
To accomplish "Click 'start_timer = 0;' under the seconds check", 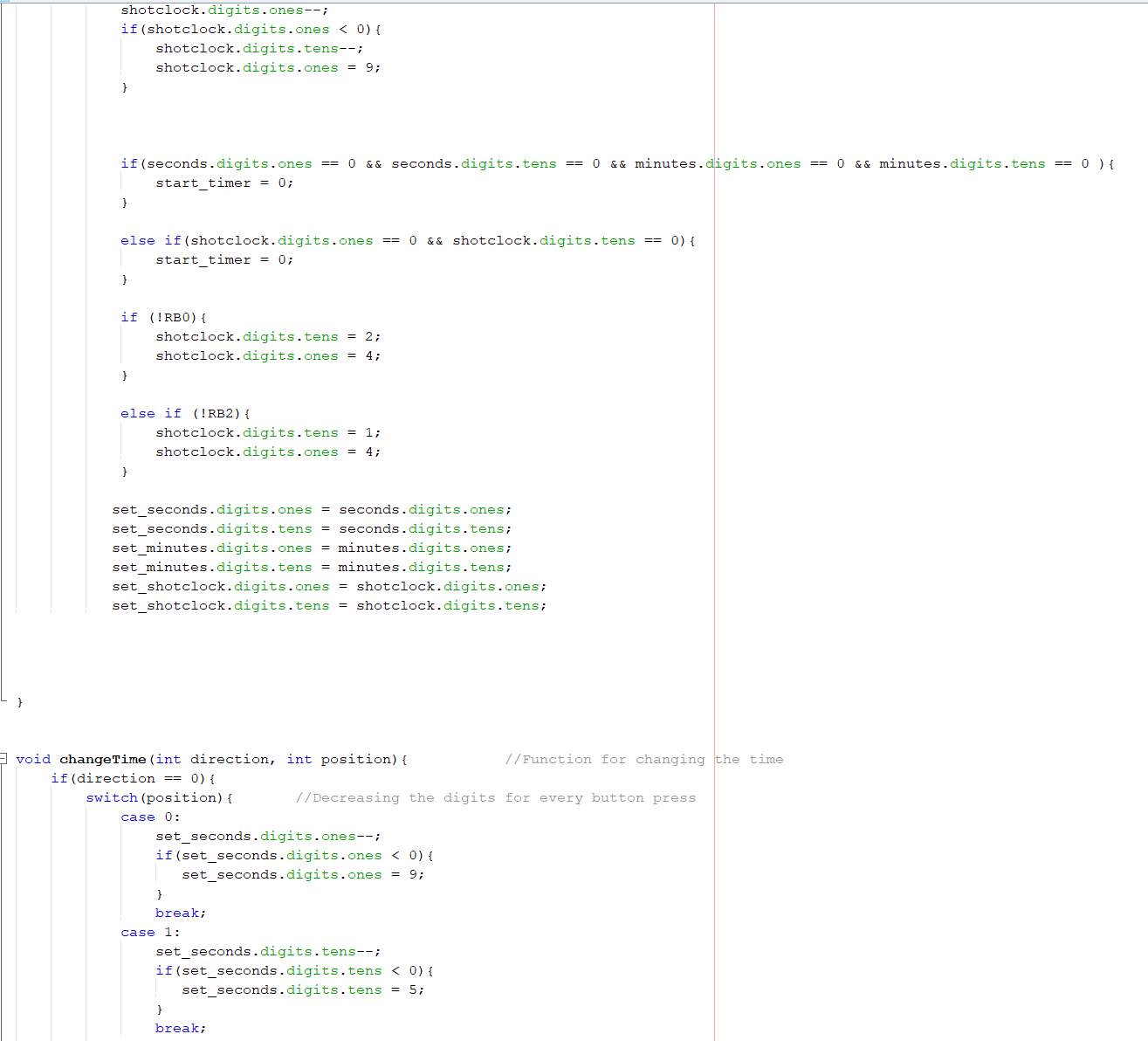I will pos(224,183).
